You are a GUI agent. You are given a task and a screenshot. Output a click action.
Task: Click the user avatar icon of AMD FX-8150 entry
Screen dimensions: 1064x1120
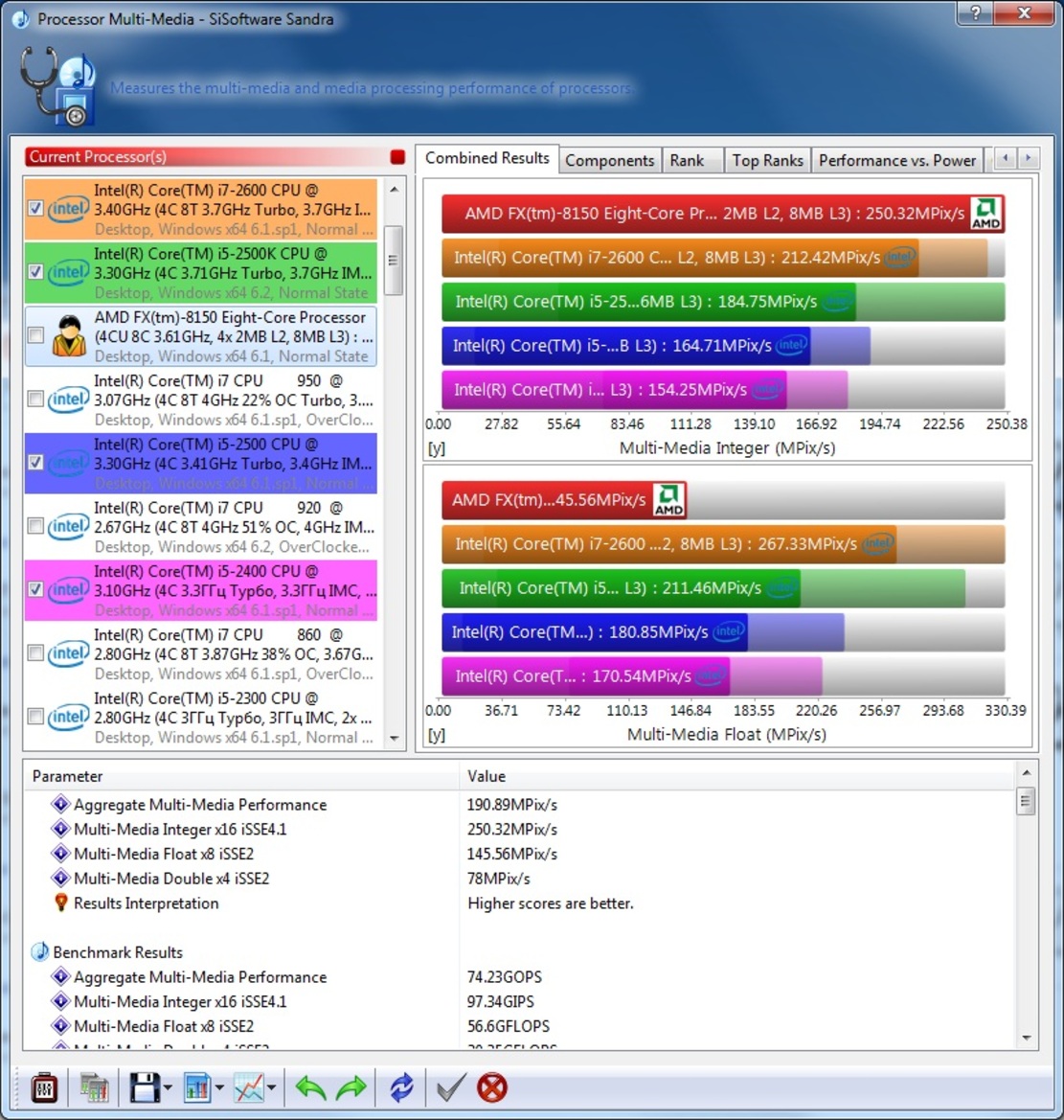69,335
